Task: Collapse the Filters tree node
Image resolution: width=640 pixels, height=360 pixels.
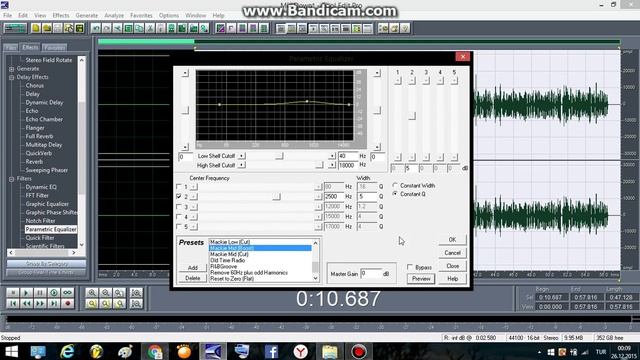Action: [x=12, y=179]
